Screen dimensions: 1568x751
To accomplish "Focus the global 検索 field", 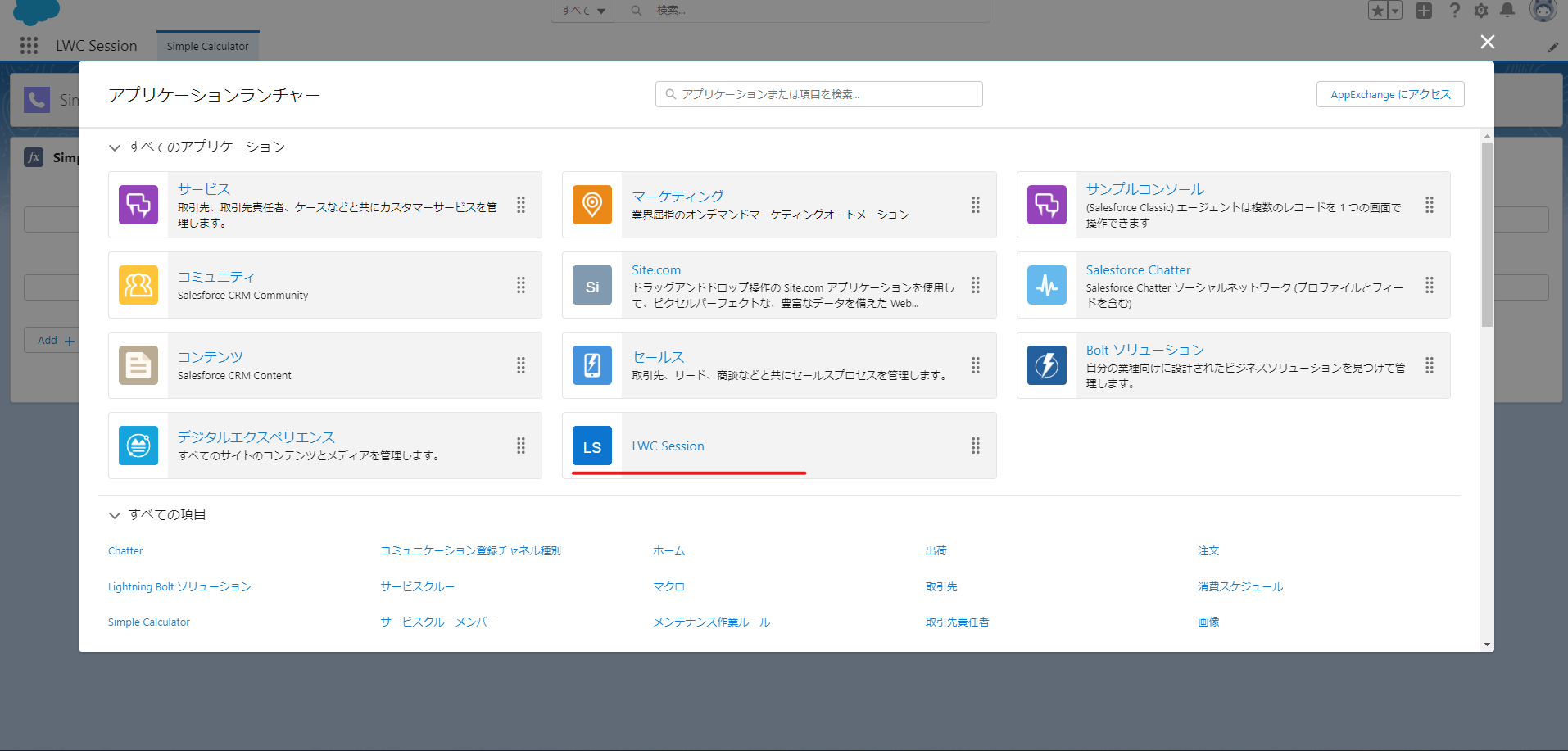I will point(803,11).
